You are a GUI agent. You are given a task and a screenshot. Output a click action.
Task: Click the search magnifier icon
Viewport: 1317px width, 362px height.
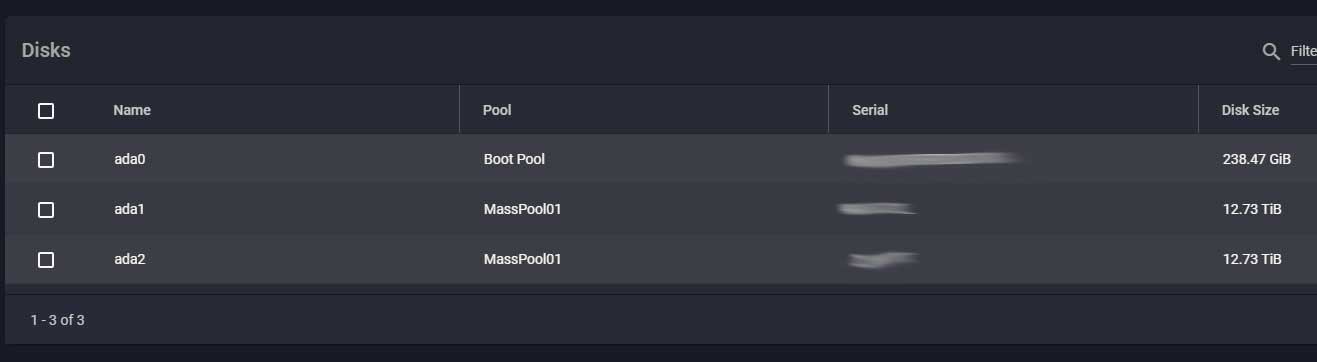pos(1271,52)
